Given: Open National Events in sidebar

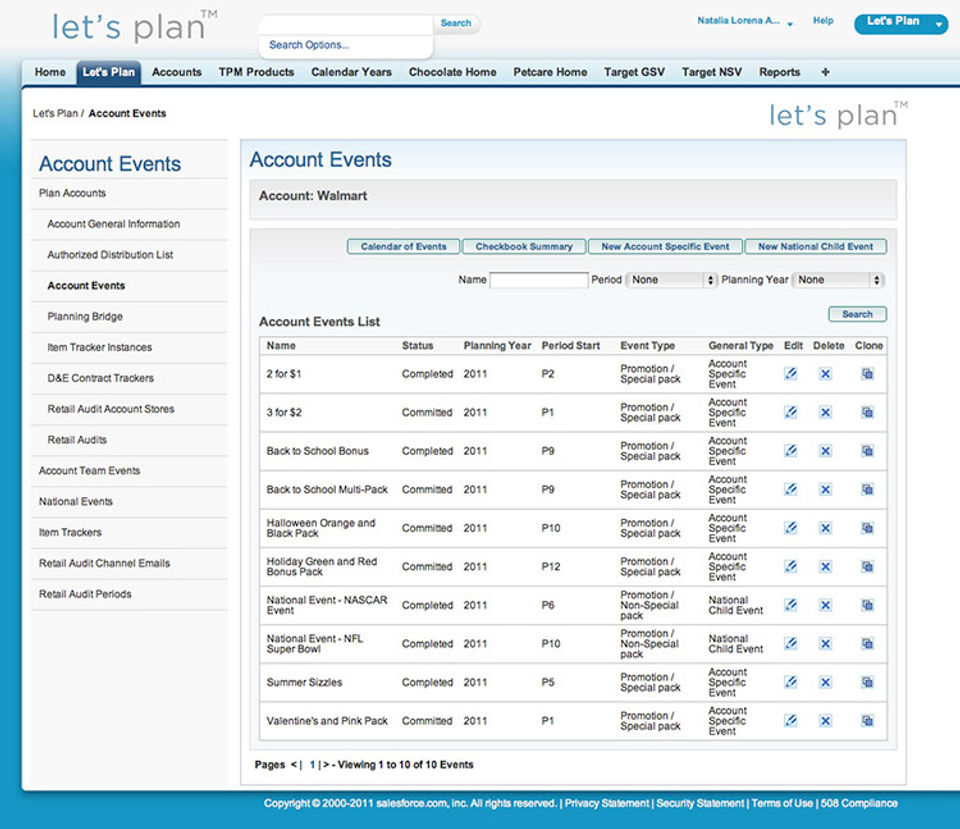Looking at the screenshot, I should 76,501.
